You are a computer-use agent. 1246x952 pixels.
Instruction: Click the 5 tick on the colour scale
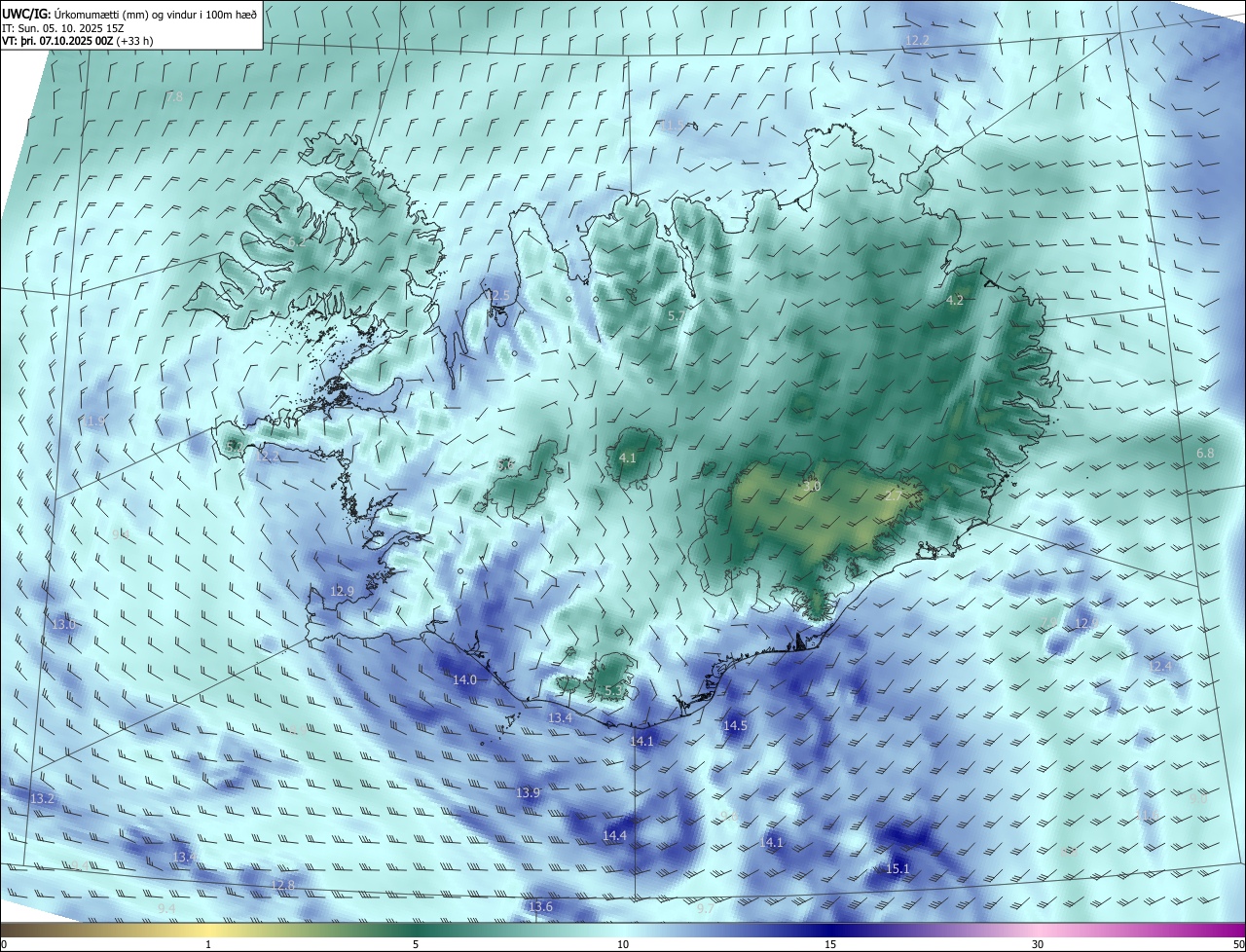point(416,944)
